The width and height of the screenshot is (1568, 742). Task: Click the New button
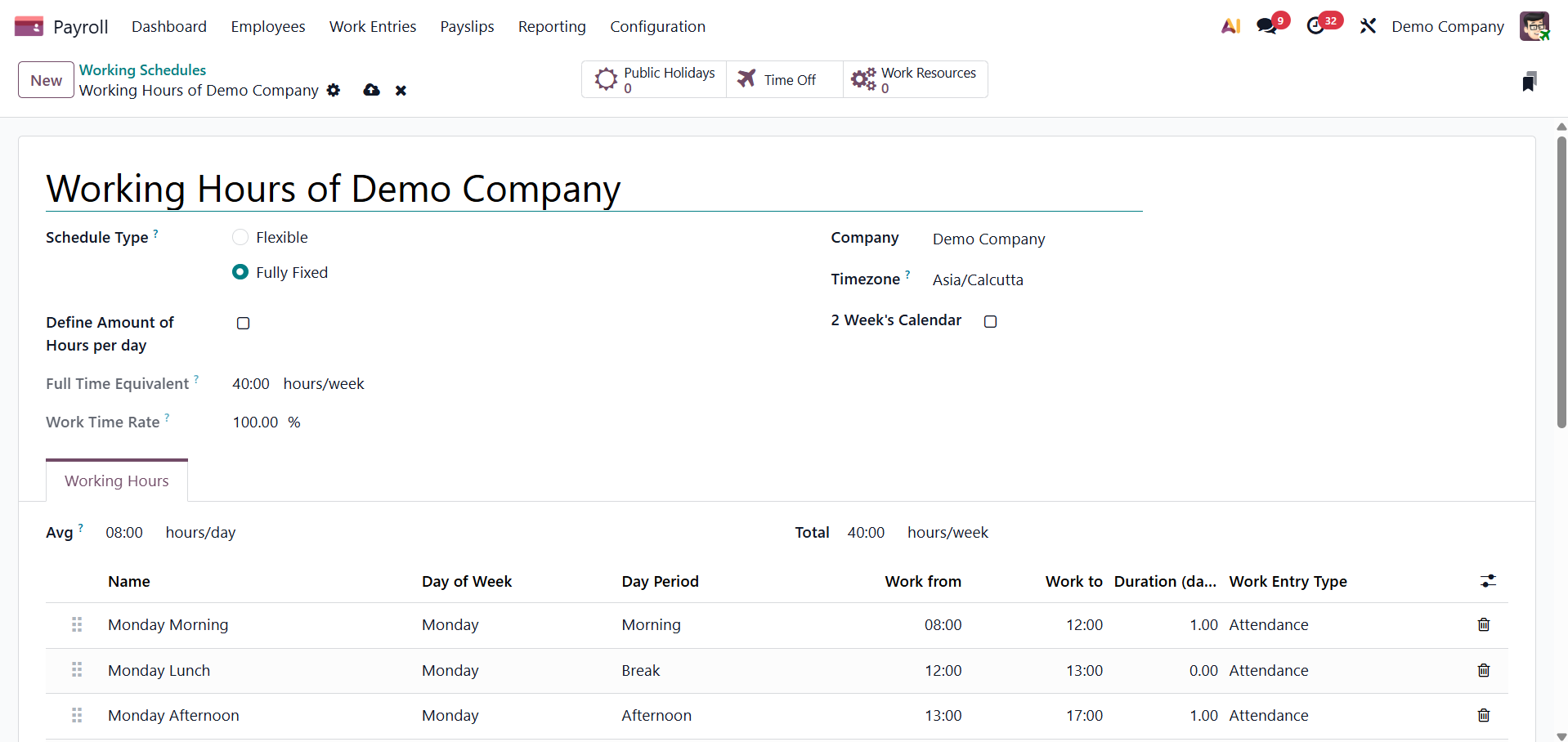coord(46,80)
